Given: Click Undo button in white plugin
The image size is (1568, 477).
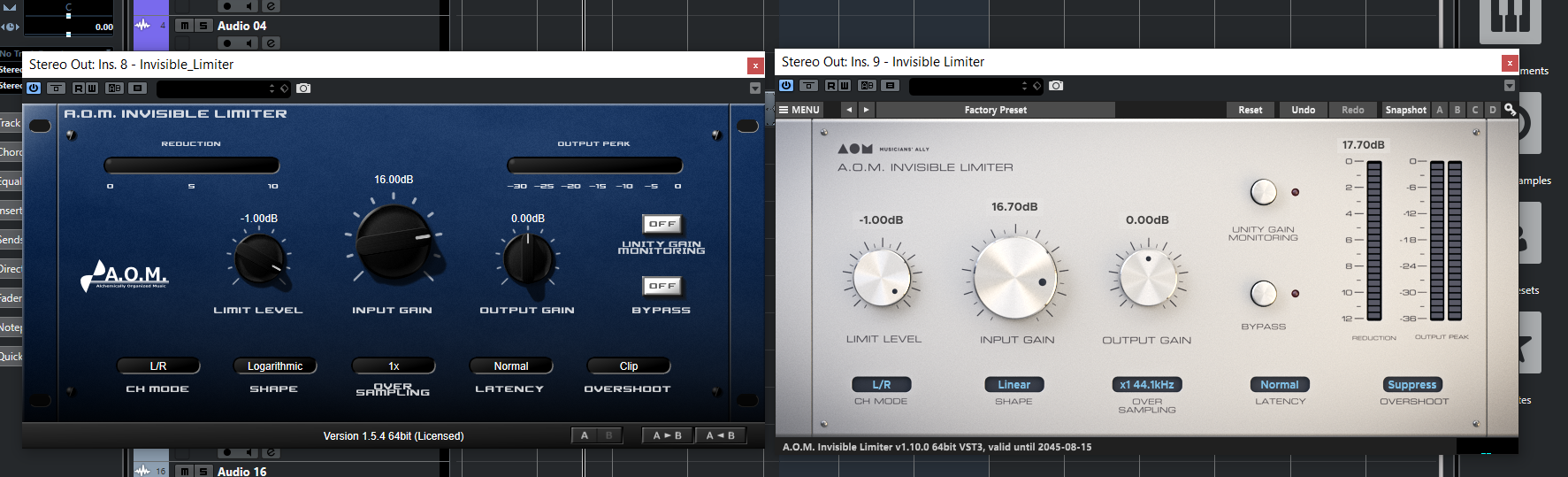Looking at the screenshot, I should tap(1303, 110).
